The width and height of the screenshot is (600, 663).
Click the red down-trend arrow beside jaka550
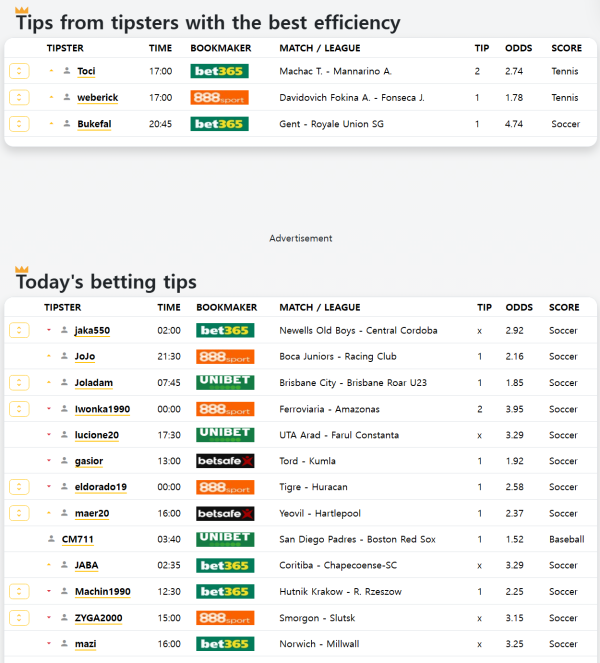coord(49,330)
